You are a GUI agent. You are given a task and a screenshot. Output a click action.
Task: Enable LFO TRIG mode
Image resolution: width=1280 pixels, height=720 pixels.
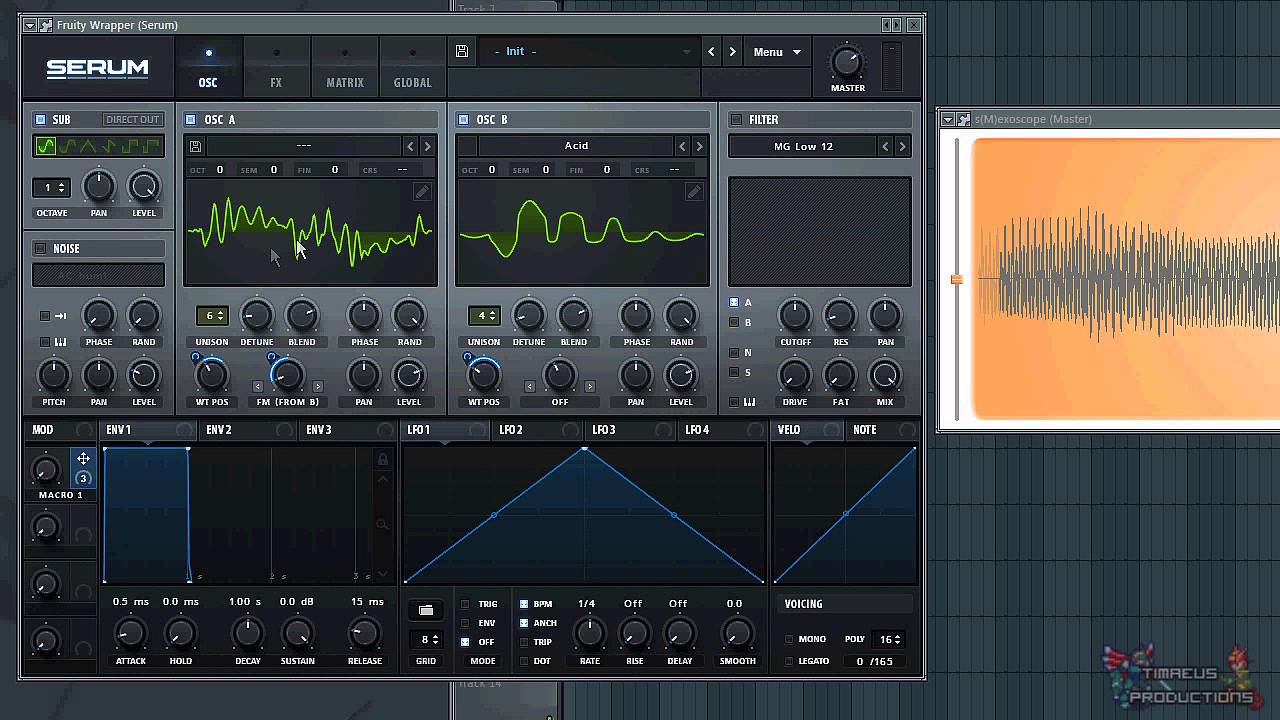click(465, 604)
